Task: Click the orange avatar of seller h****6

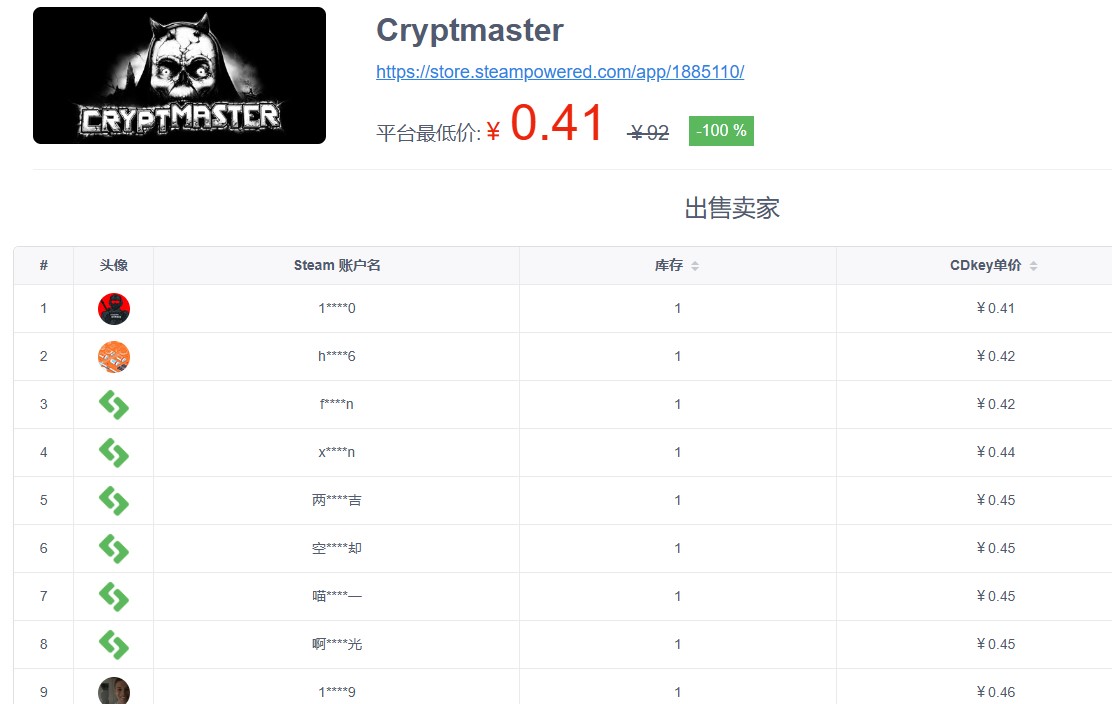Action: click(114, 357)
